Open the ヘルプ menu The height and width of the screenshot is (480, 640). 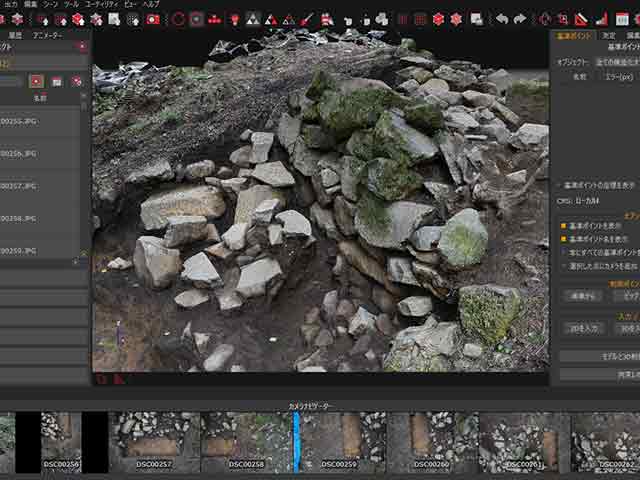click(151, 4)
